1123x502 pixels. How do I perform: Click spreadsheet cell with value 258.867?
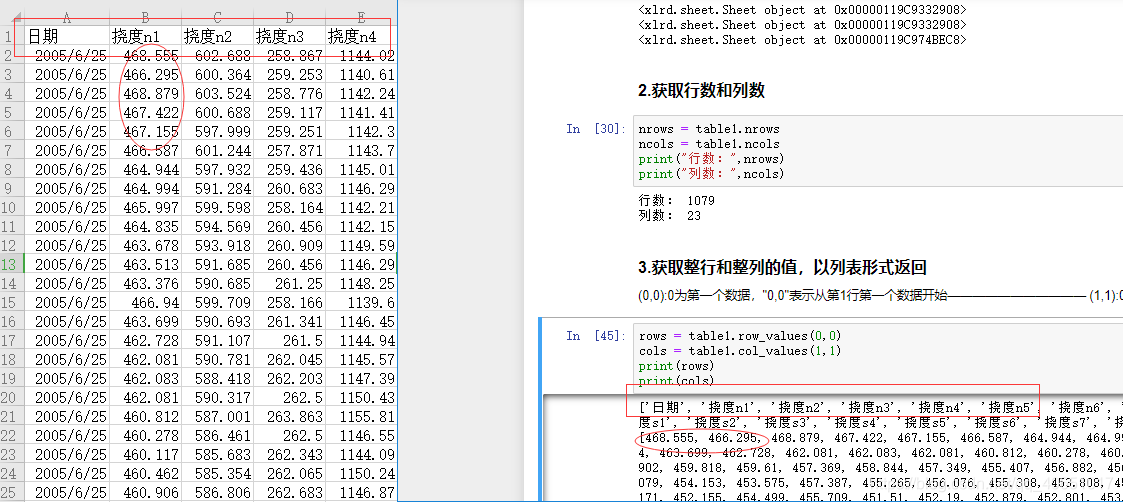click(289, 55)
